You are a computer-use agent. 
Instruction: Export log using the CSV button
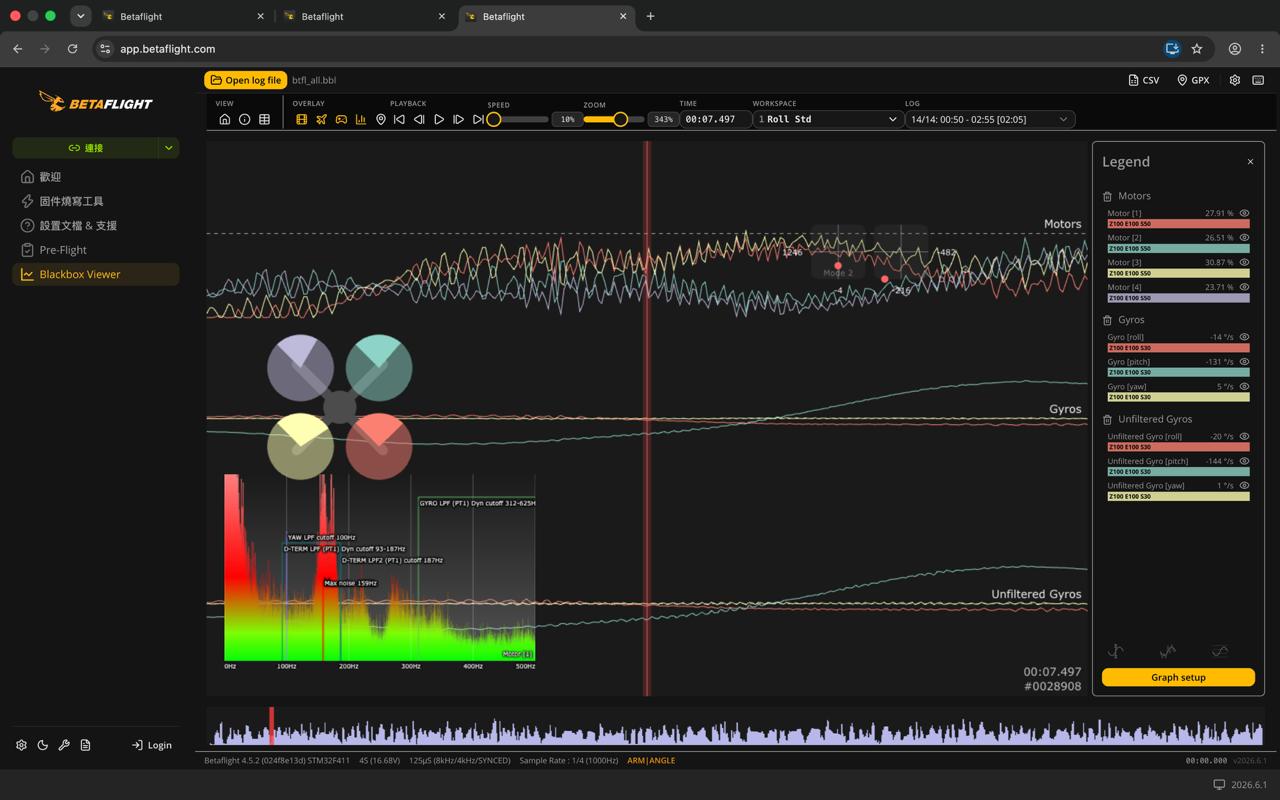pos(1144,80)
